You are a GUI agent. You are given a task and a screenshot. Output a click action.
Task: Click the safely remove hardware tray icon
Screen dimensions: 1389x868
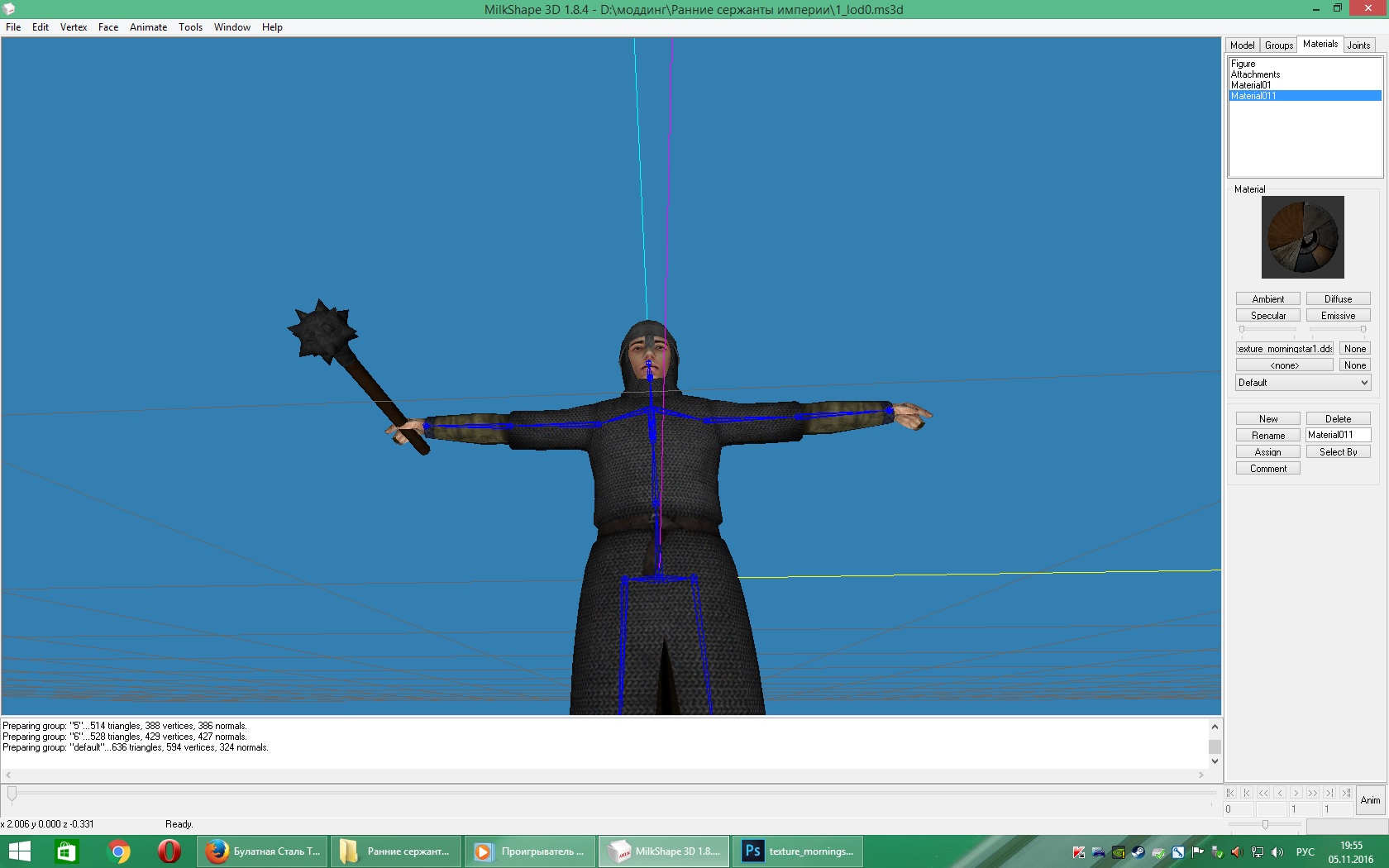tap(1217, 852)
